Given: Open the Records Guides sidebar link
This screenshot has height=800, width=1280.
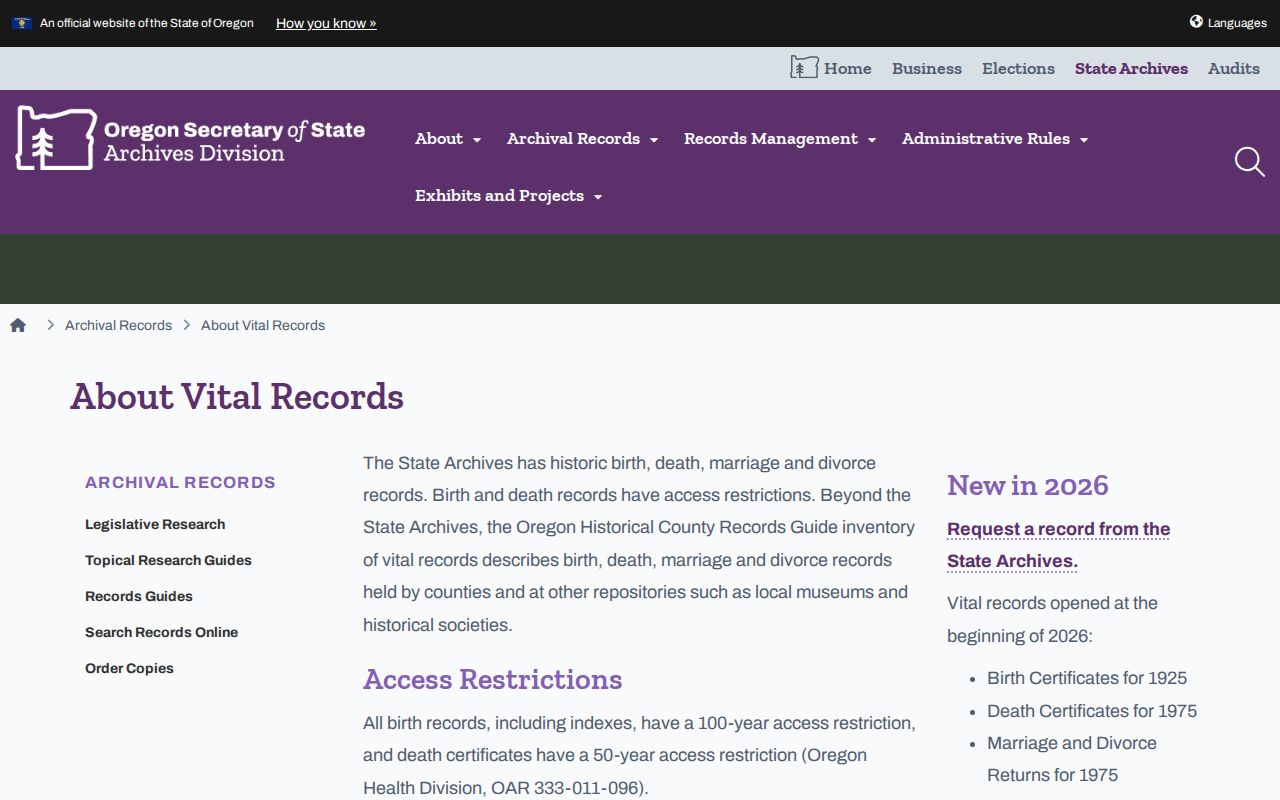Looking at the screenshot, I should coord(139,596).
